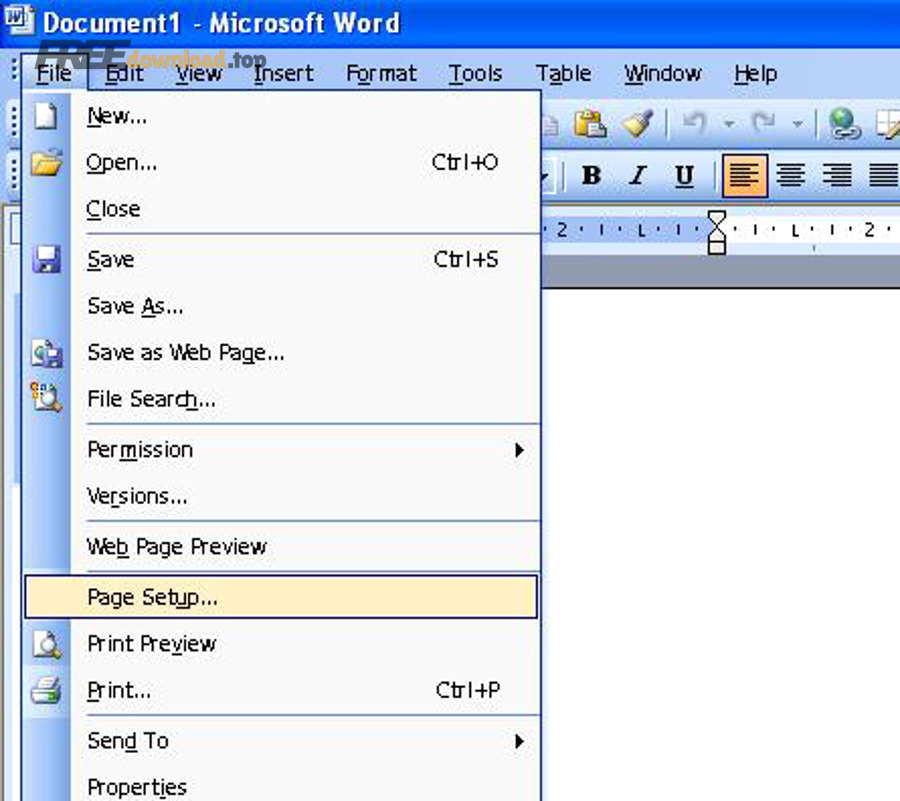Open the Undo history dropdown arrow
Image resolution: width=900 pixels, height=801 pixels.
click(729, 123)
